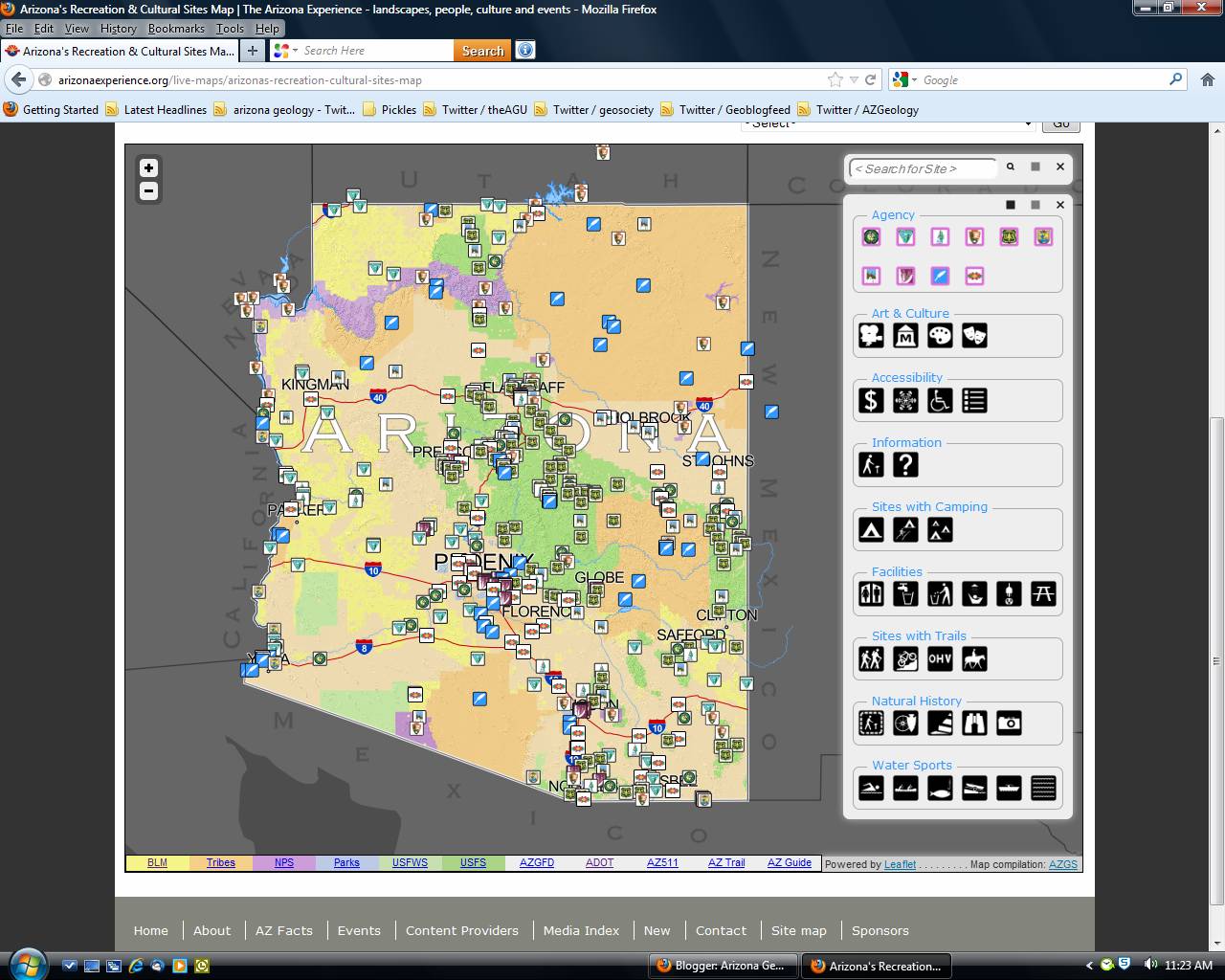
Task: Click the Search button in the toolbar
Action: click(x=481, y=50)
